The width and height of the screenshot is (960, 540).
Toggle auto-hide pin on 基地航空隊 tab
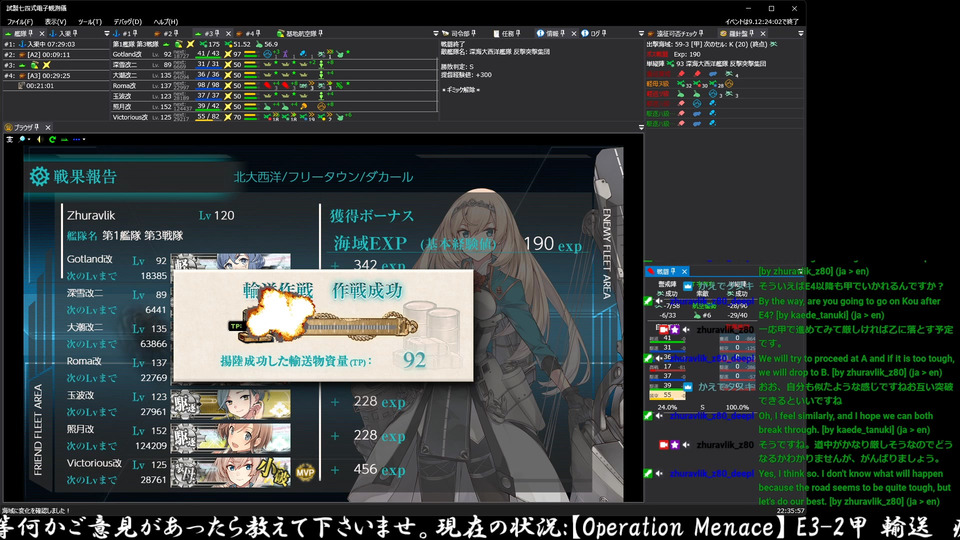click(x=320, y=33)
